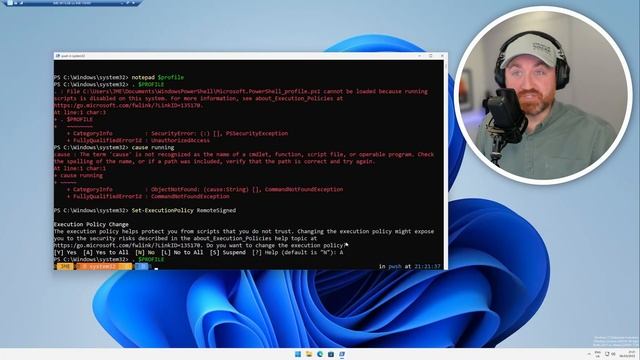The height and width of the screenshot is (360, 640).
Task: Click the '[S] Suspend' option text
Action: [x=228, y=252]
